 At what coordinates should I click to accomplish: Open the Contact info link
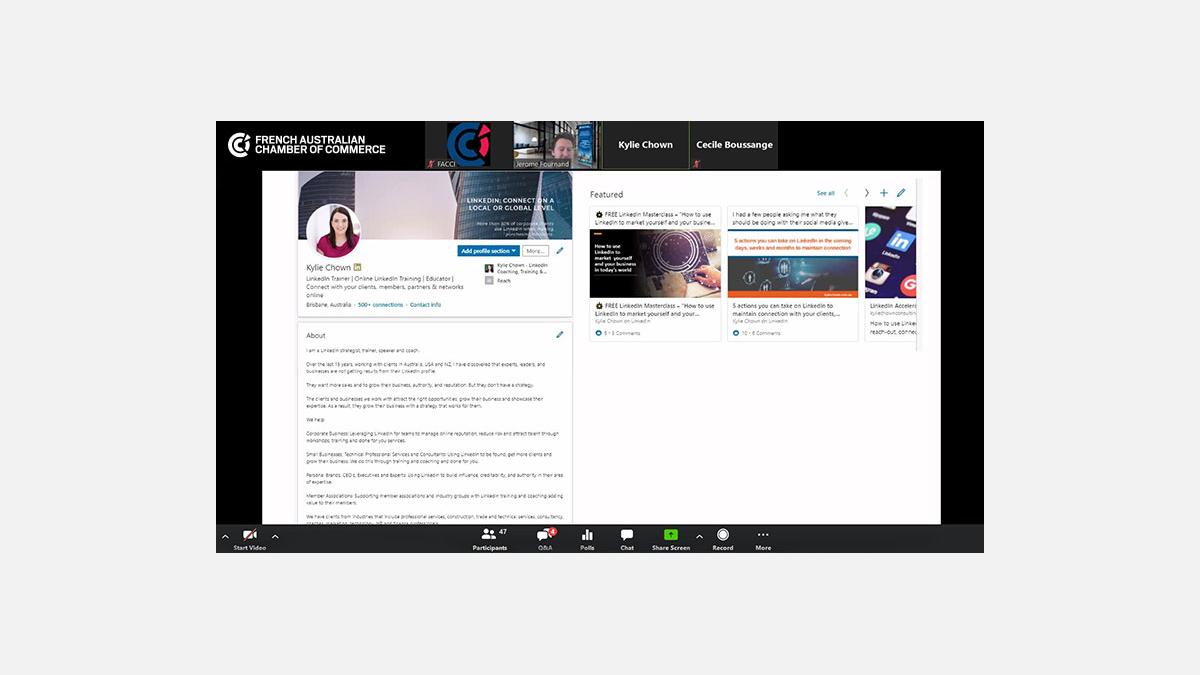[x=425, y=305]
